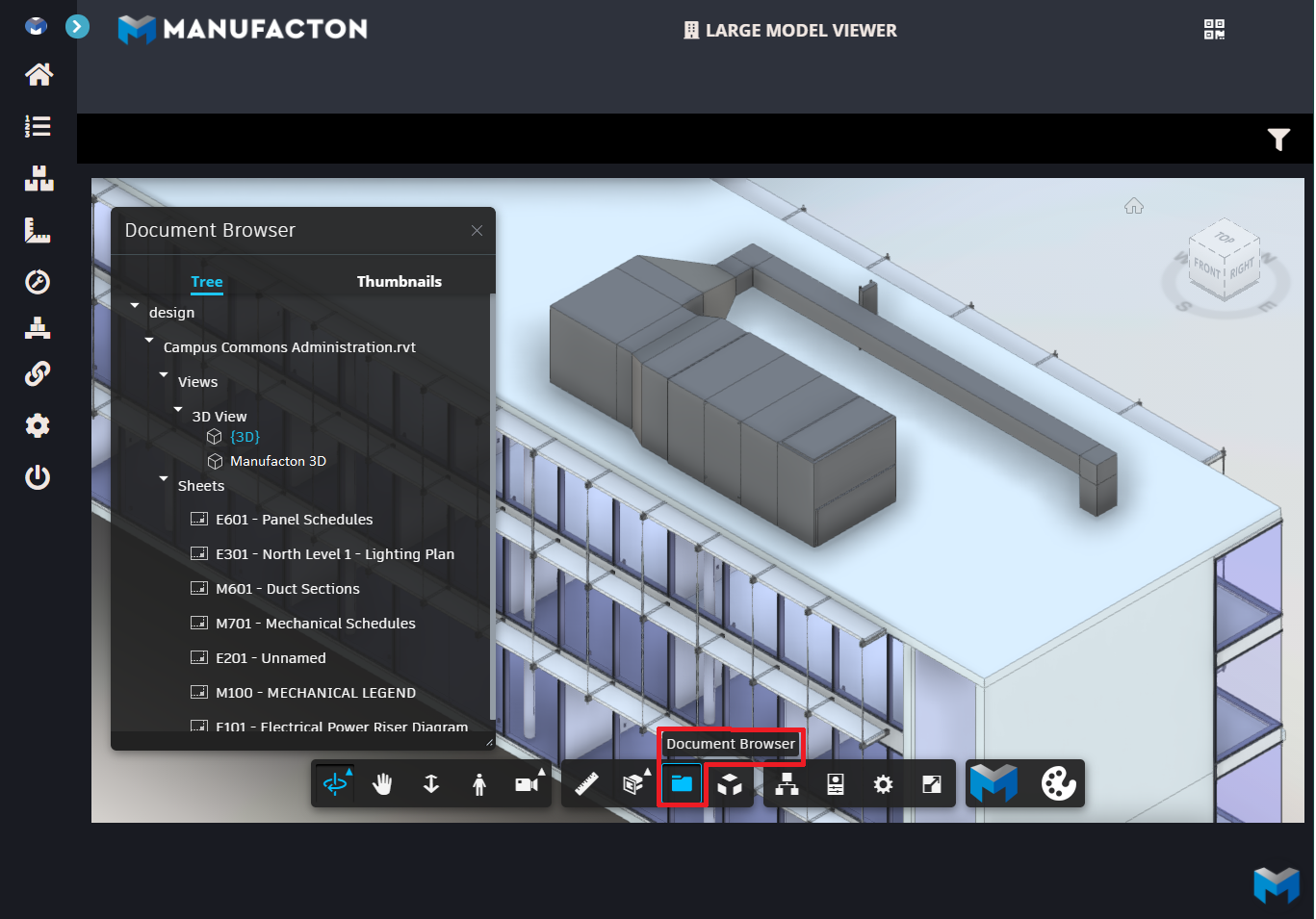This screenshot has height=919, width=1316.
Task: Open viewer Settings with the gear icon
Action: [x=883, y=783]
